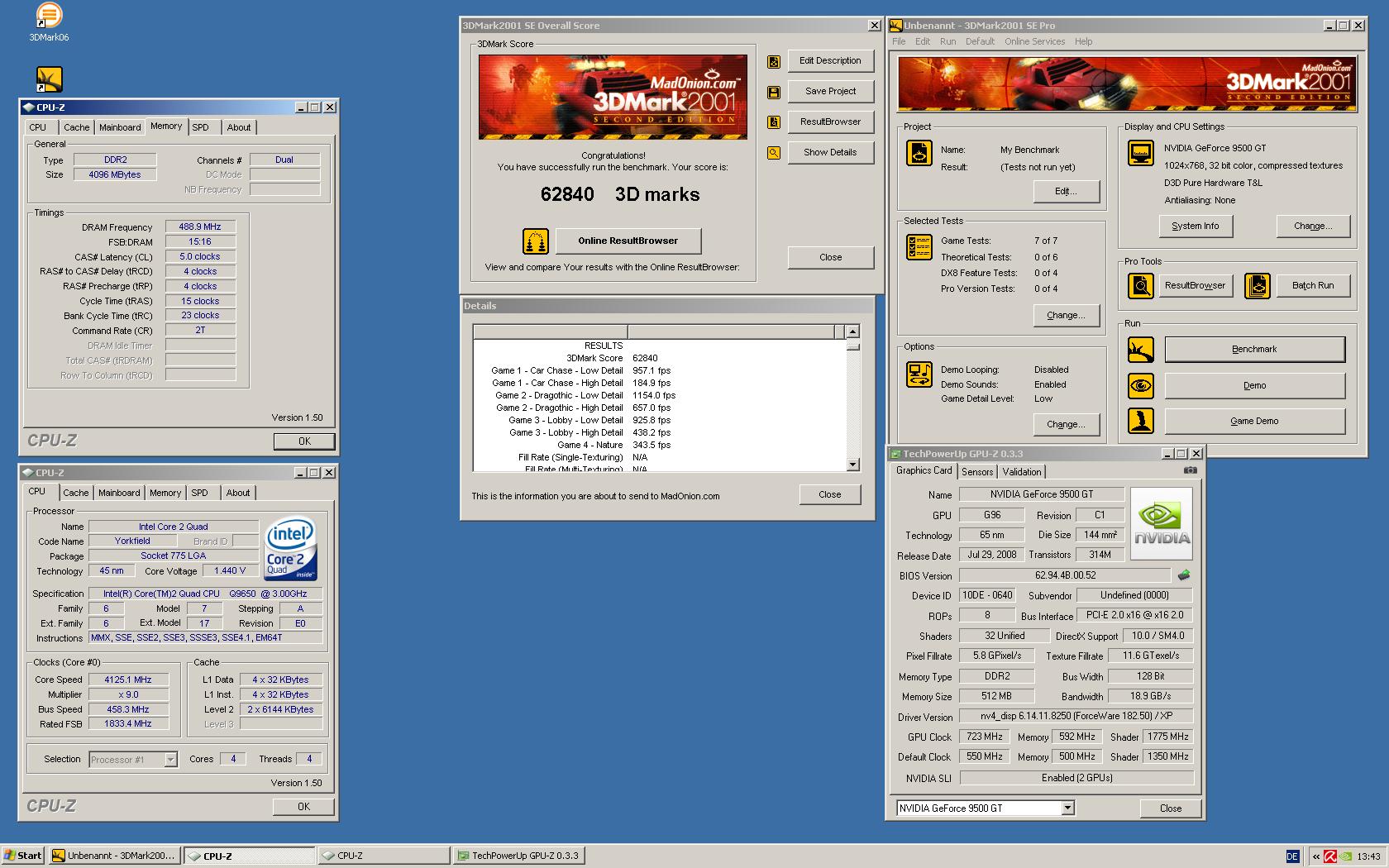
Task: Click the Online ResultBrowser people icon
Action: (536, 241)
